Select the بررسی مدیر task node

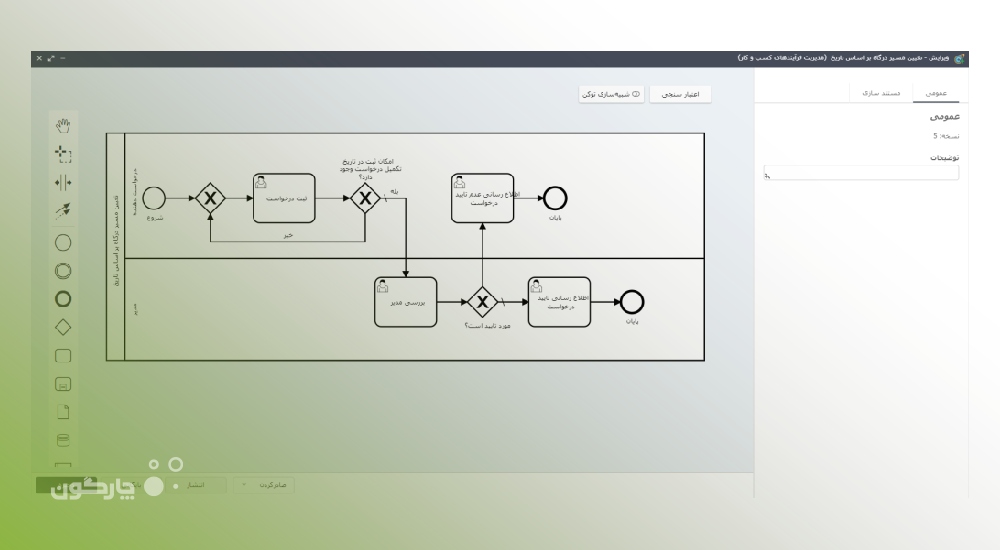click(x=406, y=301)
